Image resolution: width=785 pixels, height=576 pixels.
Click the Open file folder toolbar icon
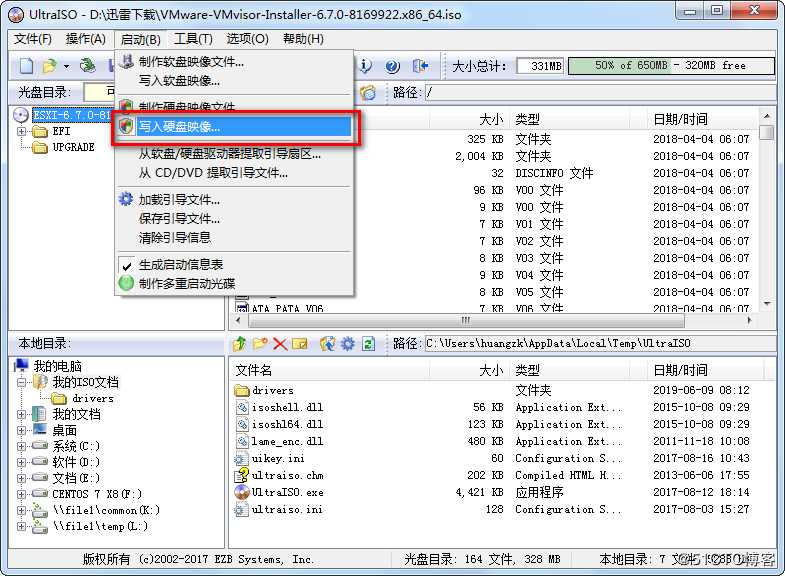tap(50, 66)
